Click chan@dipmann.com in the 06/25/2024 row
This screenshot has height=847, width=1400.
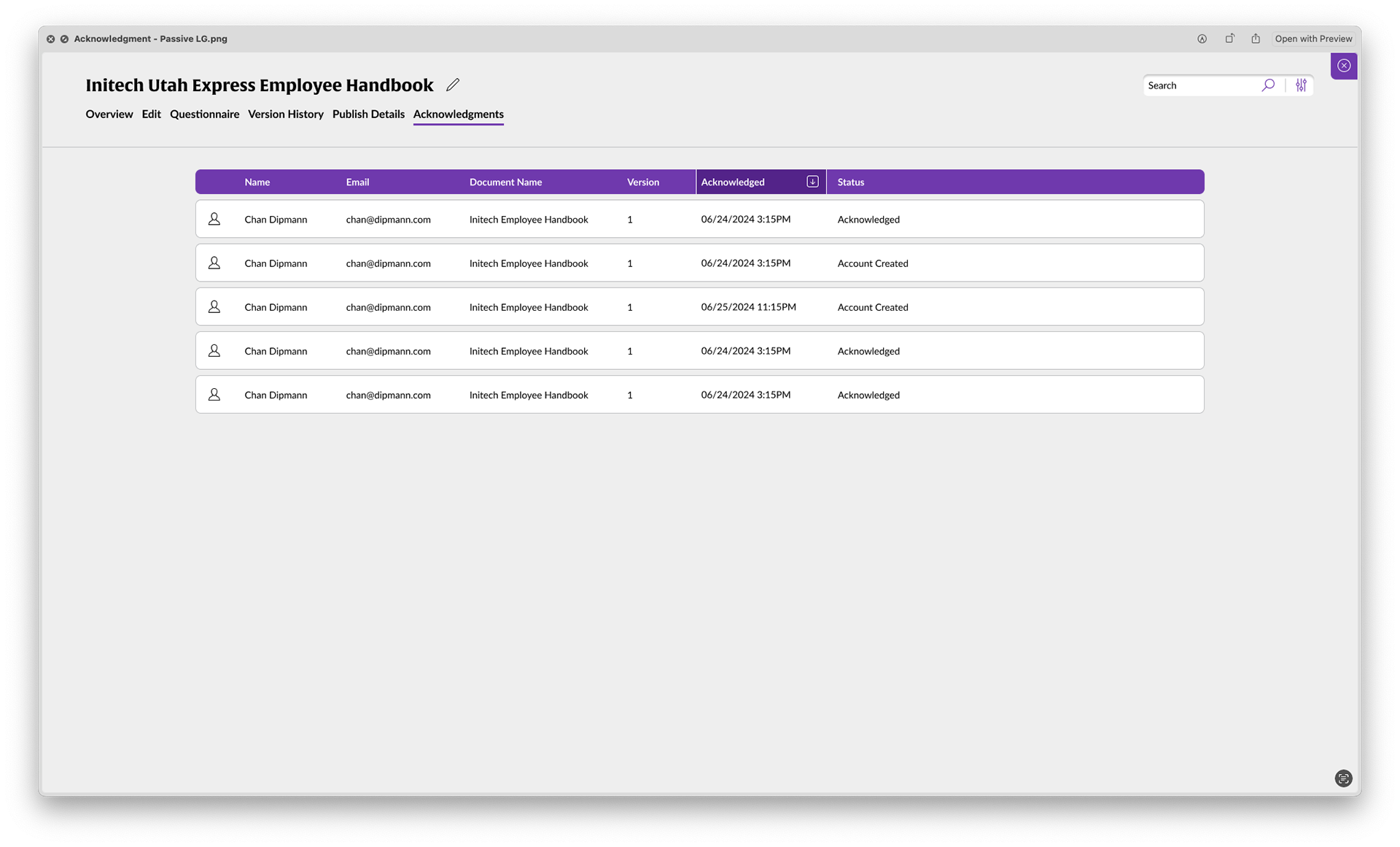point(388,307)
